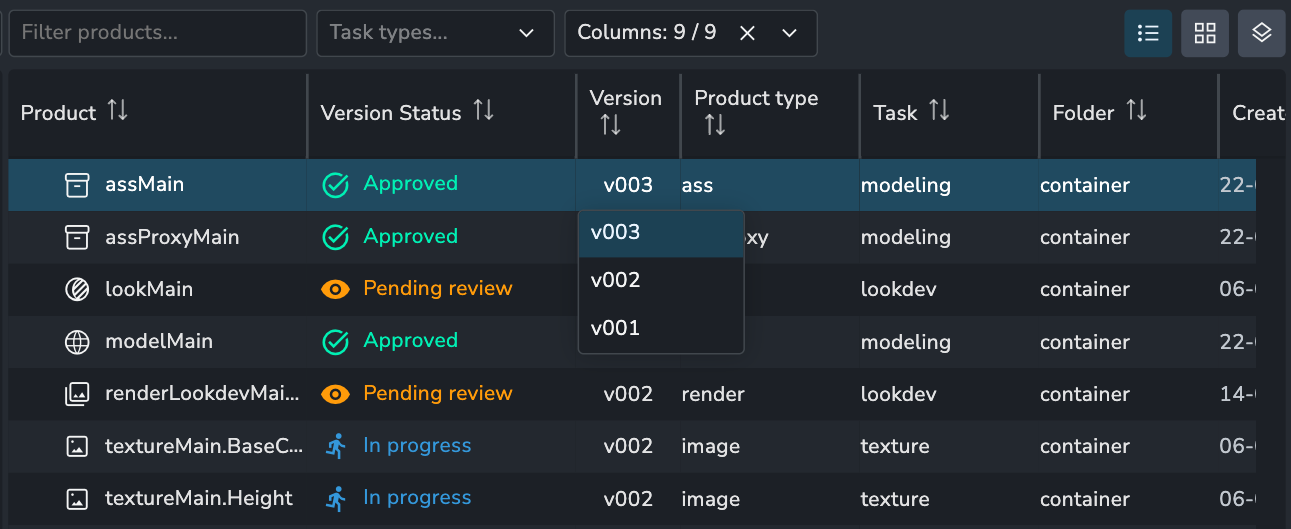Click the lookMain texture icon
This screenshot has height=529, width=1291.
point(77,290)
